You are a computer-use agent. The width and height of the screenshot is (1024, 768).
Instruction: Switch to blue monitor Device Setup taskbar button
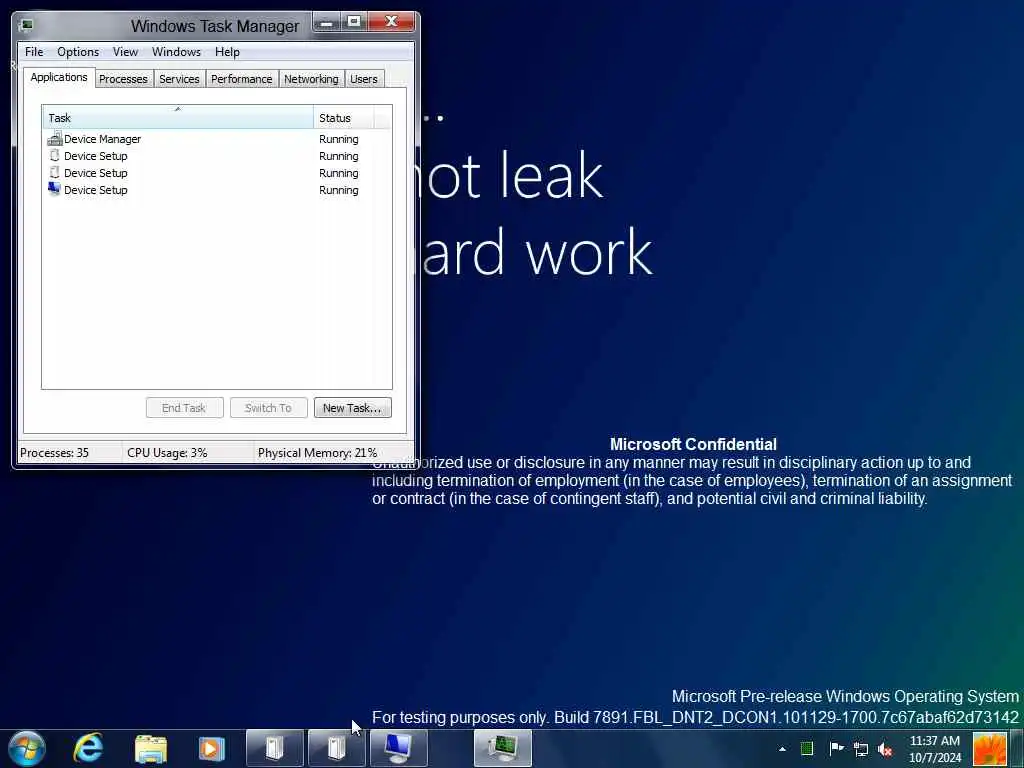[398, 748]
